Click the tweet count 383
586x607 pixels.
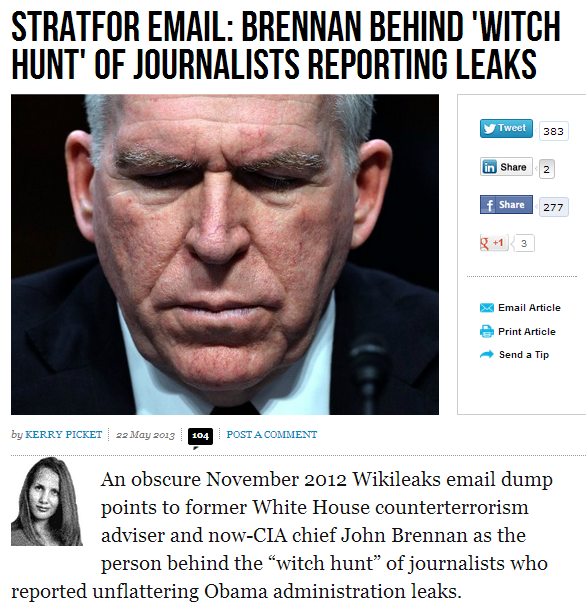coord(553,131)
